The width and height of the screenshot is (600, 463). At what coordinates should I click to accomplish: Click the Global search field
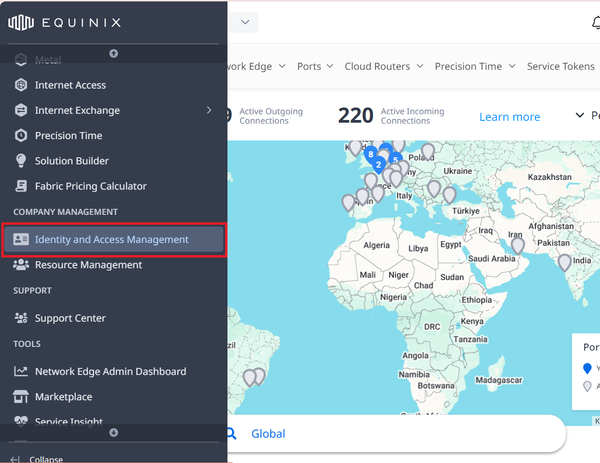coord(390,434)
